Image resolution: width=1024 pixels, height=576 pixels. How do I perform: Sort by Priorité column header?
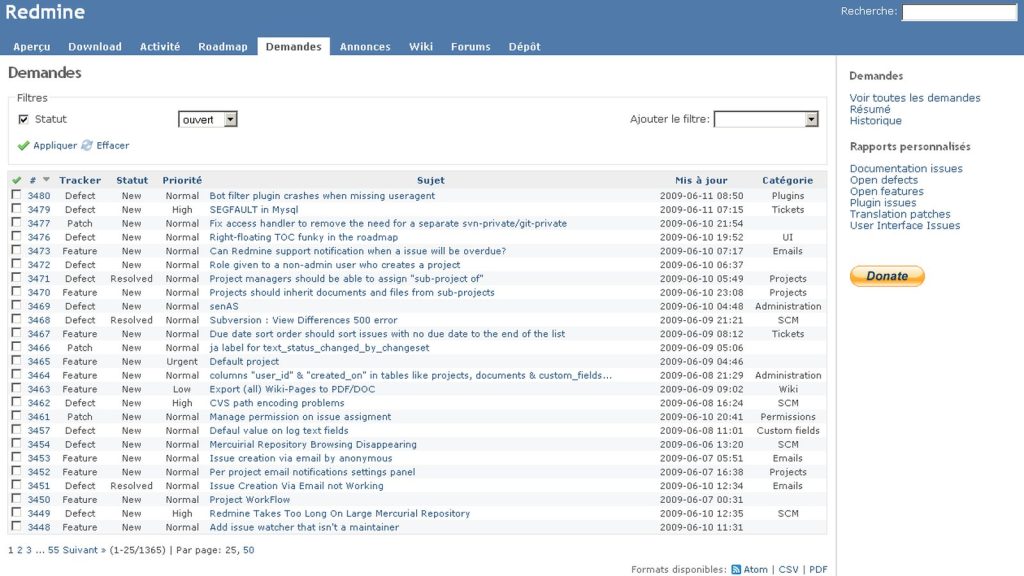point(182,180)
